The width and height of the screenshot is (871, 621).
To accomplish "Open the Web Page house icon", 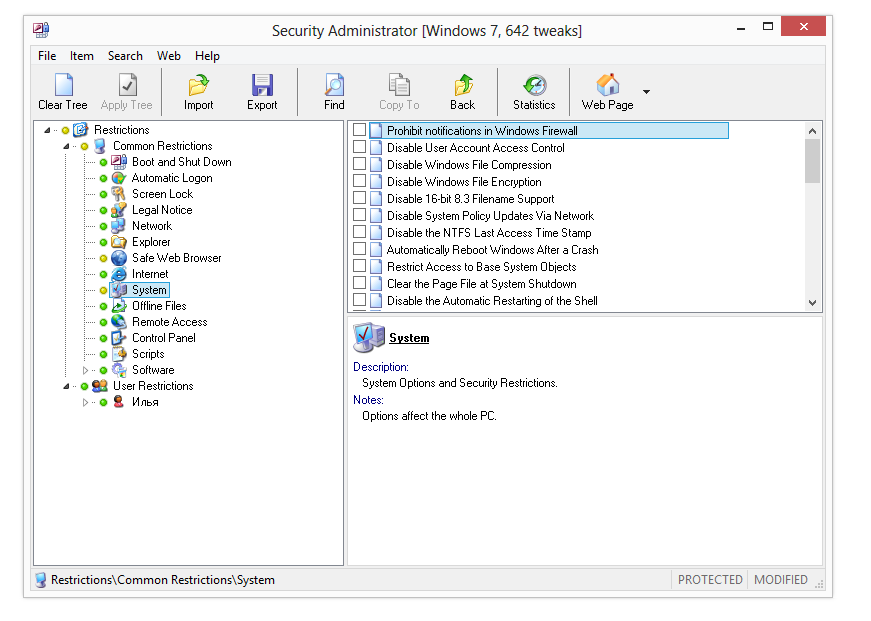I will [608, 85].
